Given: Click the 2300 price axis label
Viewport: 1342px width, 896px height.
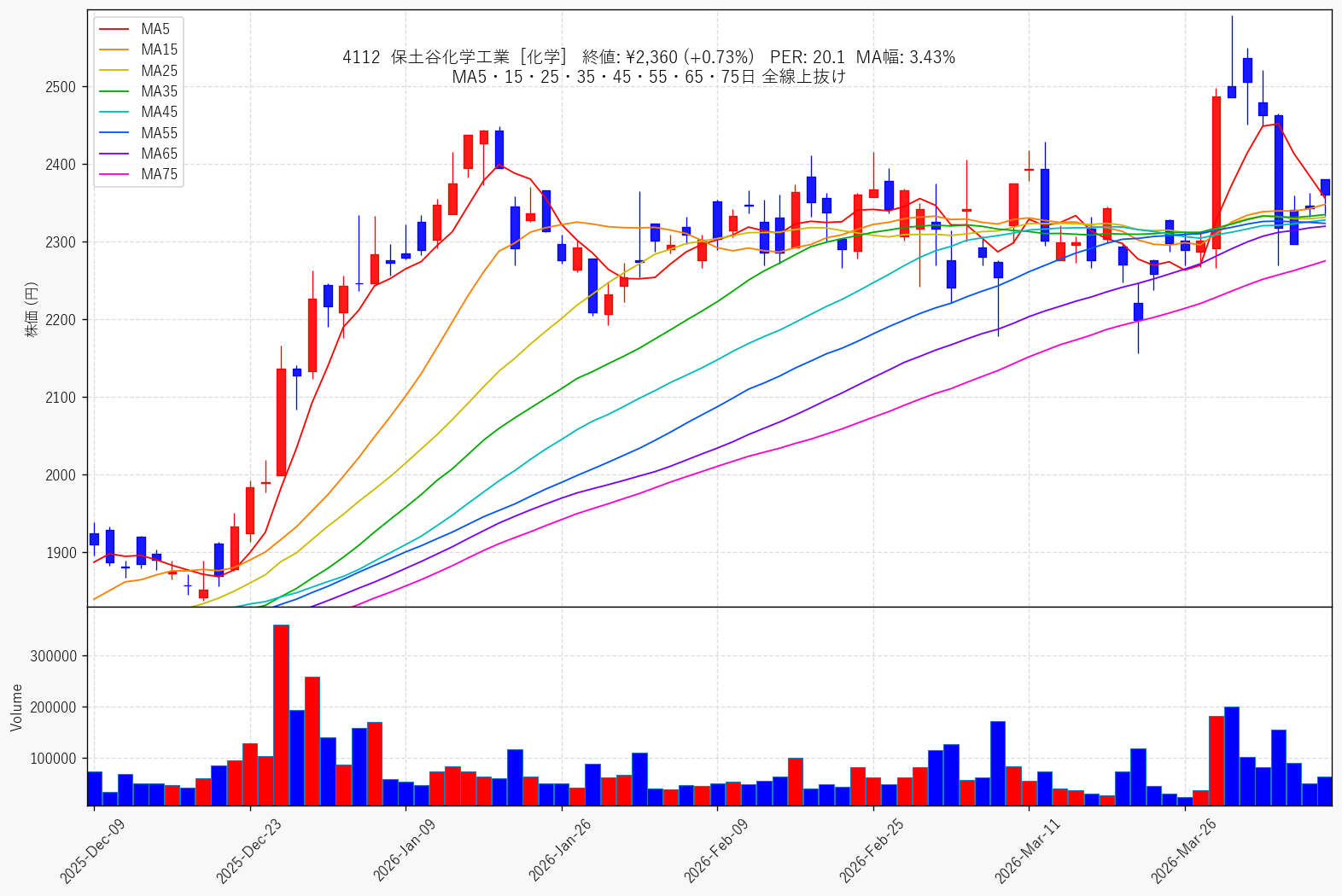Looking at the screenshot, I should pyautogui.click(x=61, y=242).
